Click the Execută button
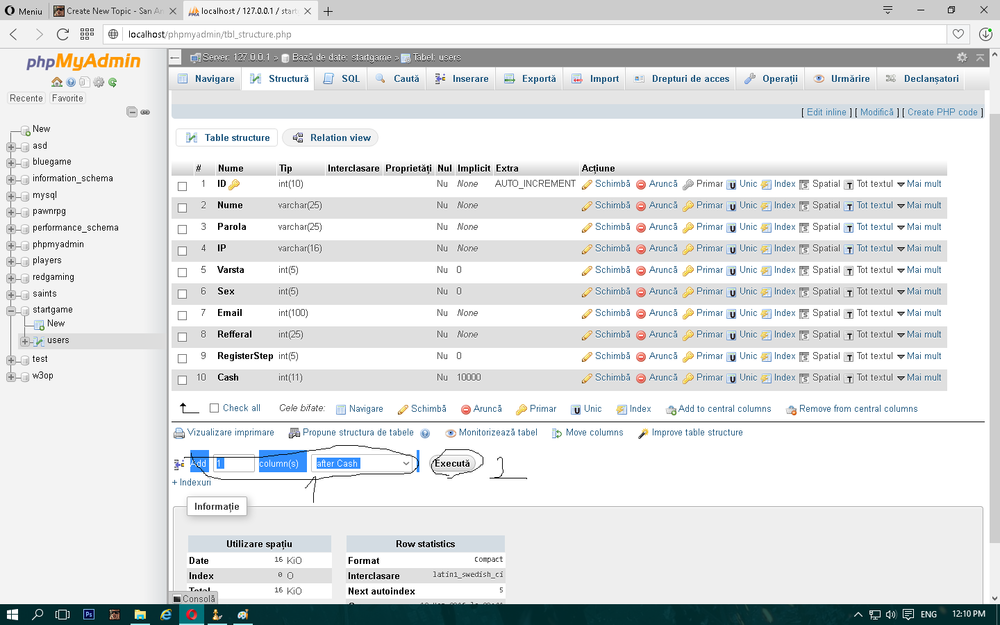 [452, 464]
